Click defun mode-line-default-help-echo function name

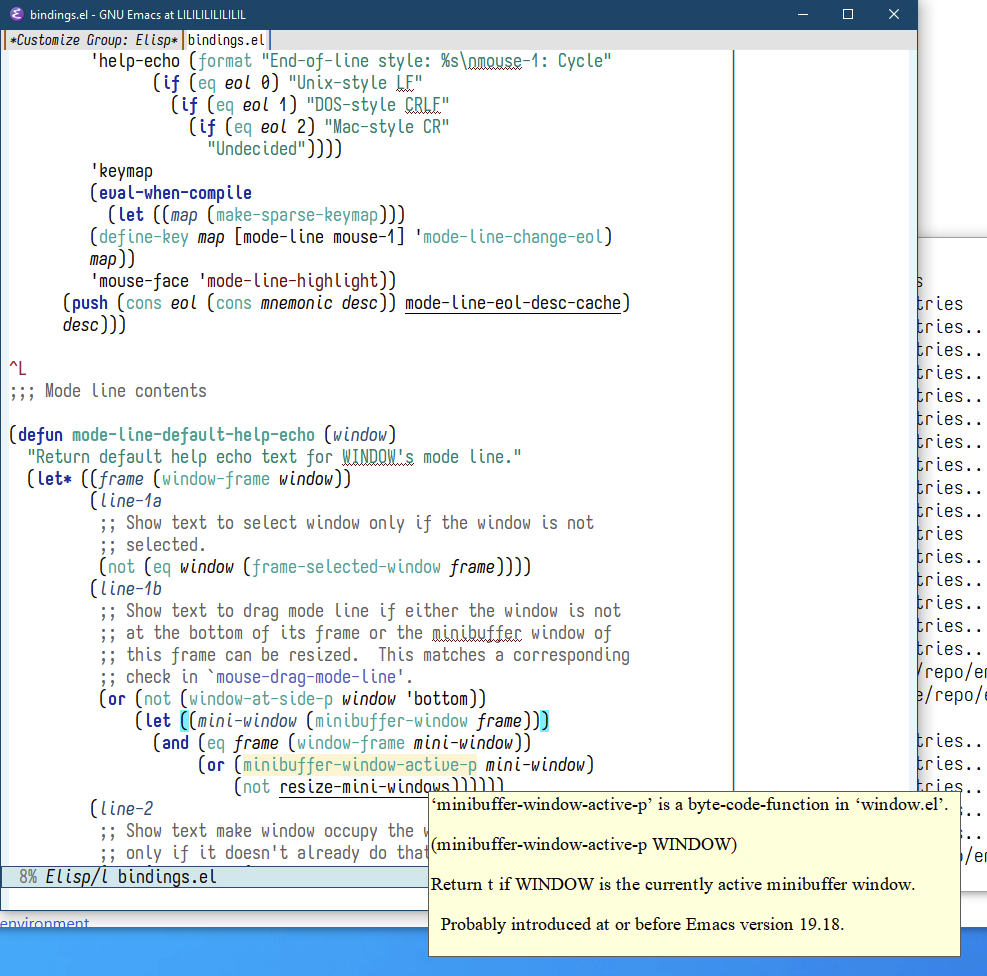[x=193, y=435]
